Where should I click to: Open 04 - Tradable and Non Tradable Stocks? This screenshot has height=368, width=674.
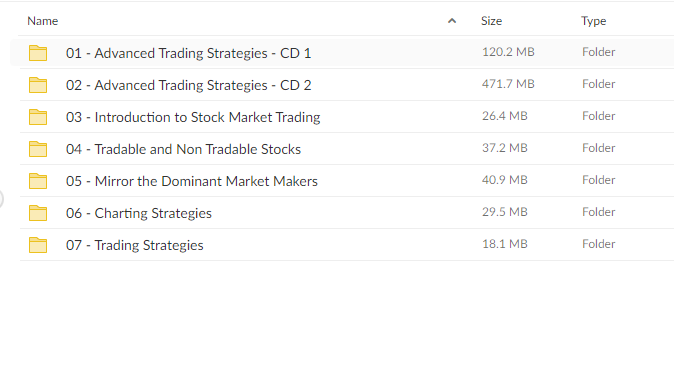click(183, 149)
